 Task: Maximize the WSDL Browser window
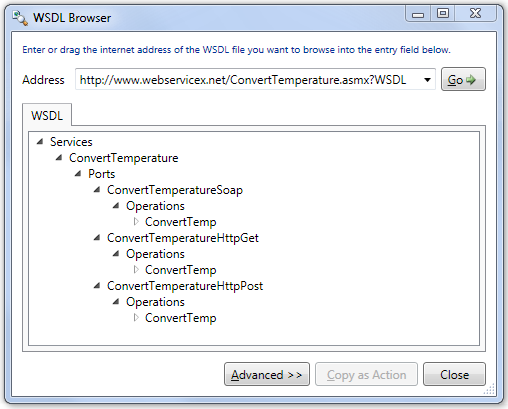[x=443, y=14]
